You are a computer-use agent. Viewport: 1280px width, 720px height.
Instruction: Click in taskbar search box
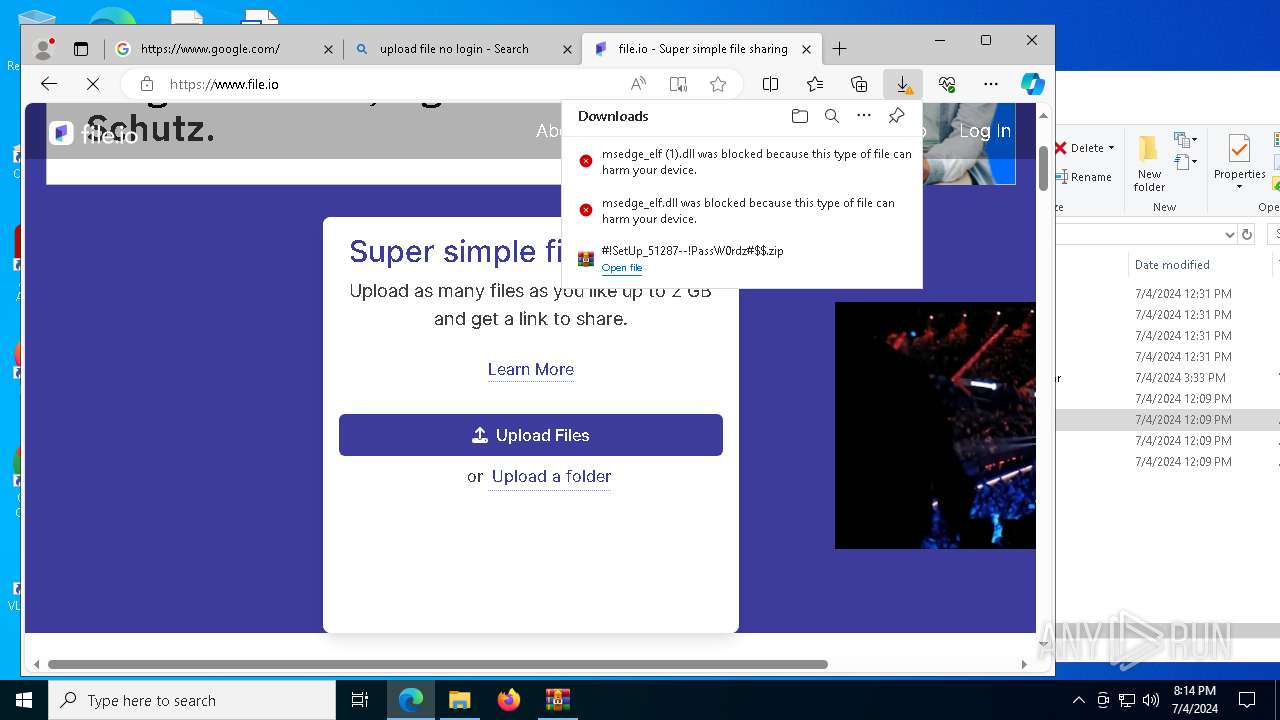pyautogui.click(x=192, y=700)
